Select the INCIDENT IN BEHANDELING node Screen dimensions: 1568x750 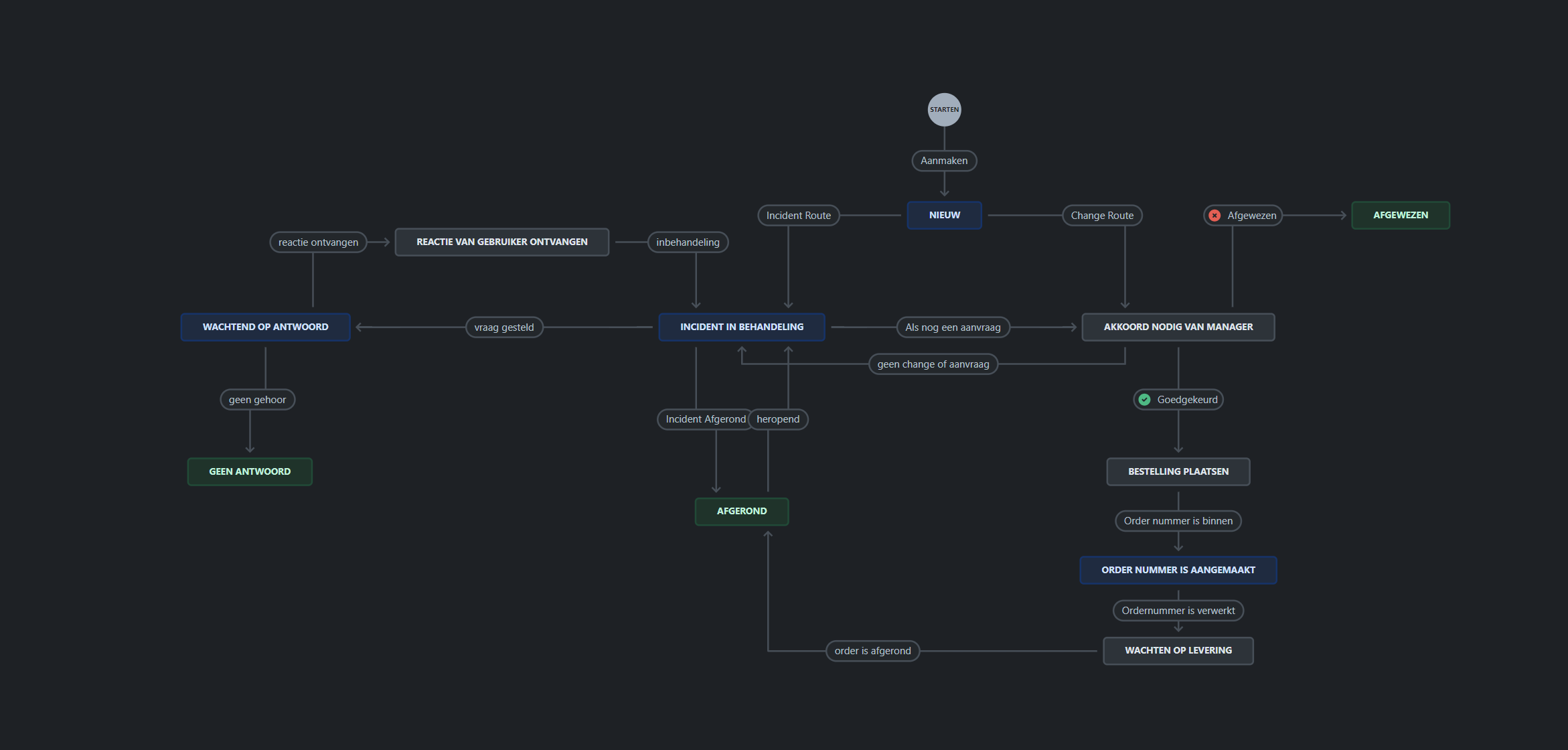point(741,327)
